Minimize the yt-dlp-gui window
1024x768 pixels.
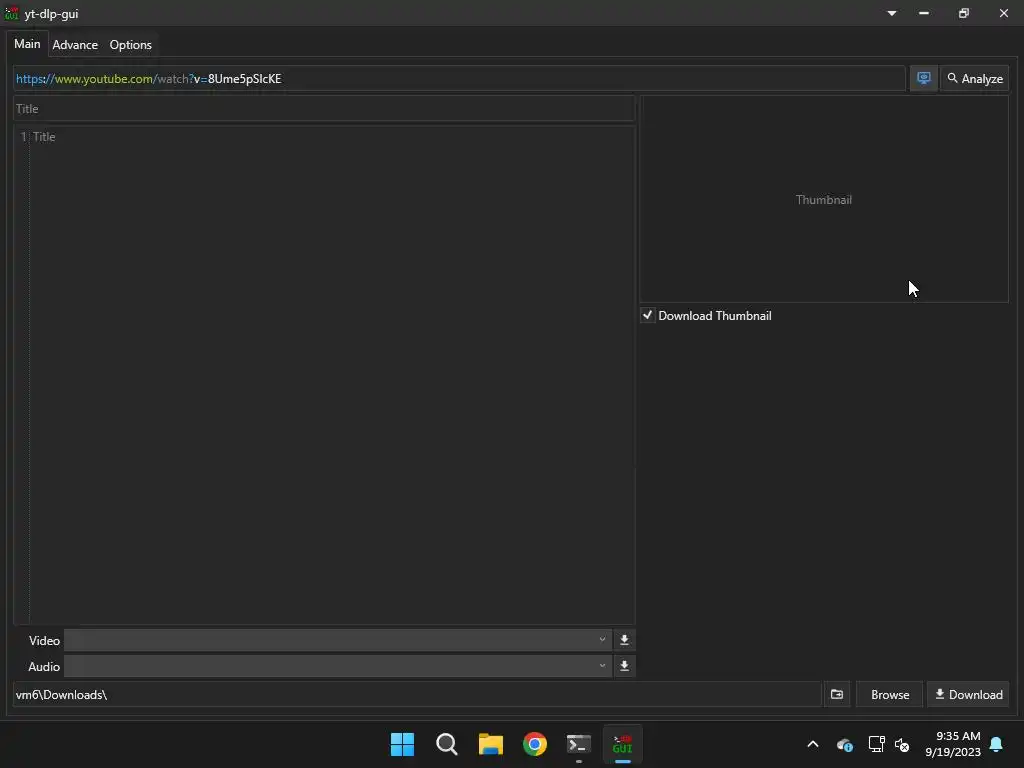pos(923,13)
